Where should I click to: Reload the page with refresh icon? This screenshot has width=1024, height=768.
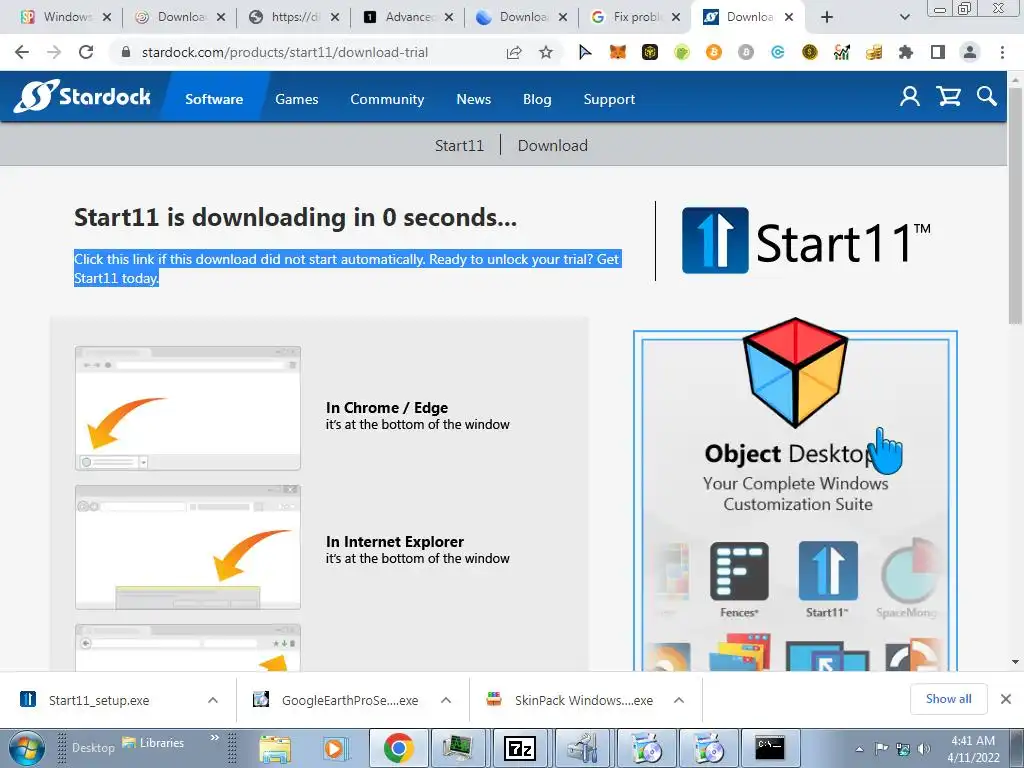(x=86, y=52)
